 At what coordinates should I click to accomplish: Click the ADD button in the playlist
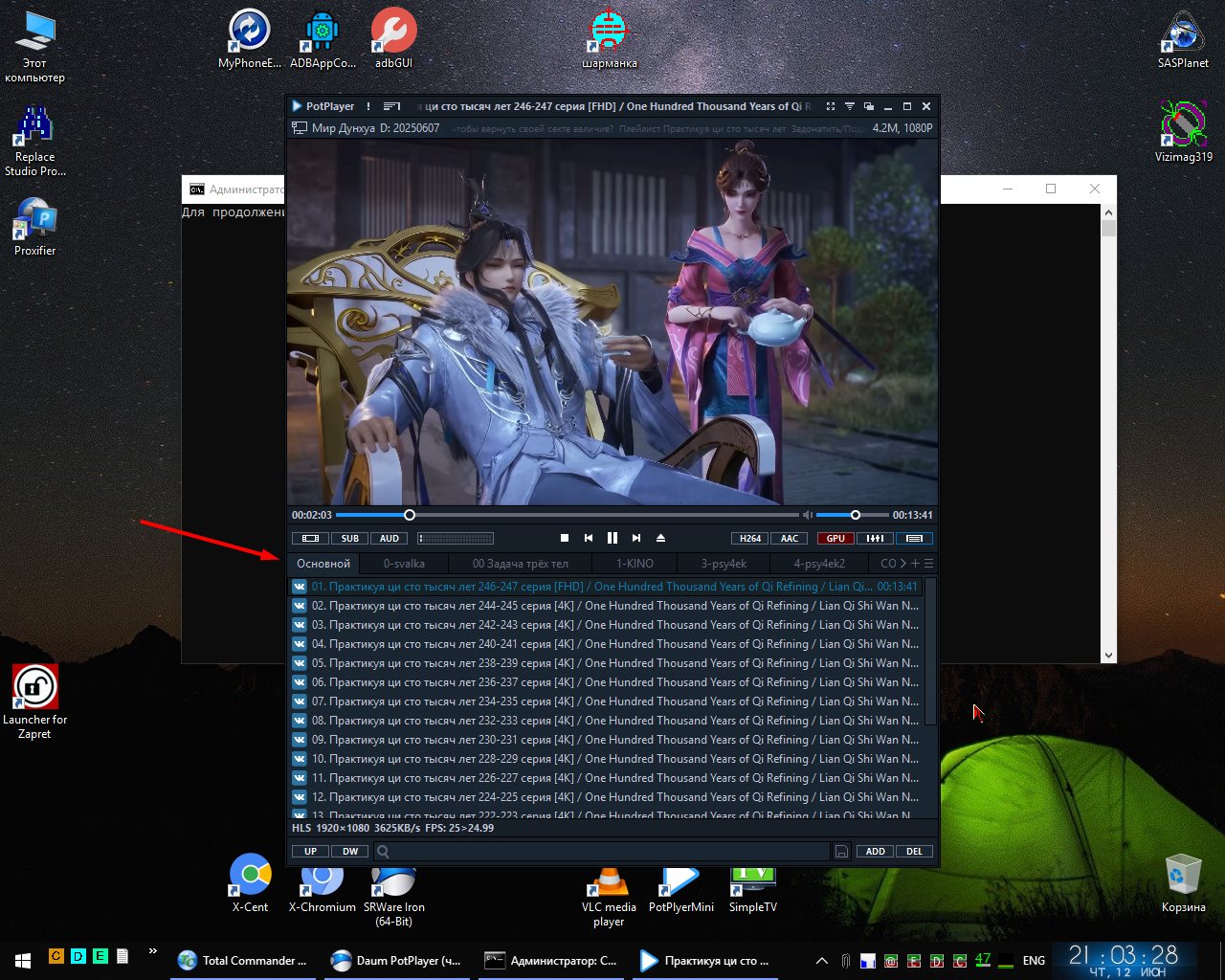876,851
